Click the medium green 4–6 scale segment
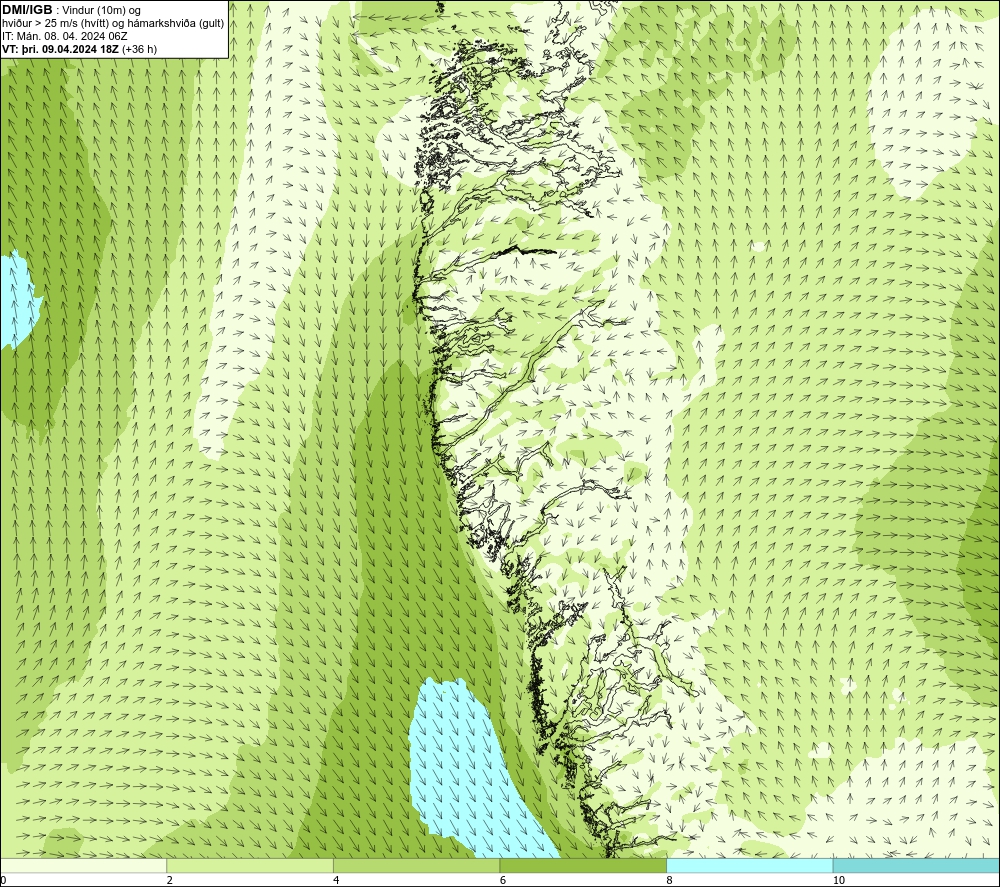The height and width of the screenshot is (887, 1000). point(416,865)
